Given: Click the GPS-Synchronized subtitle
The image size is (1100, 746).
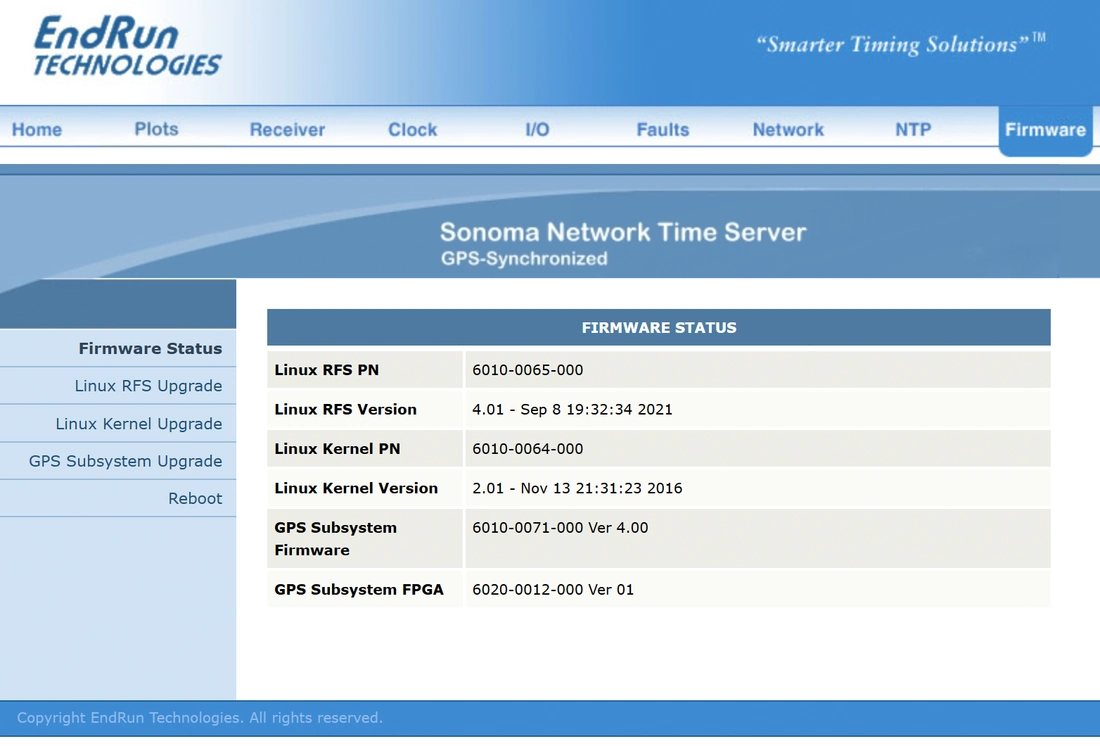Looking at the screenshot, I should pyautogui.click(x=524, y=258).
